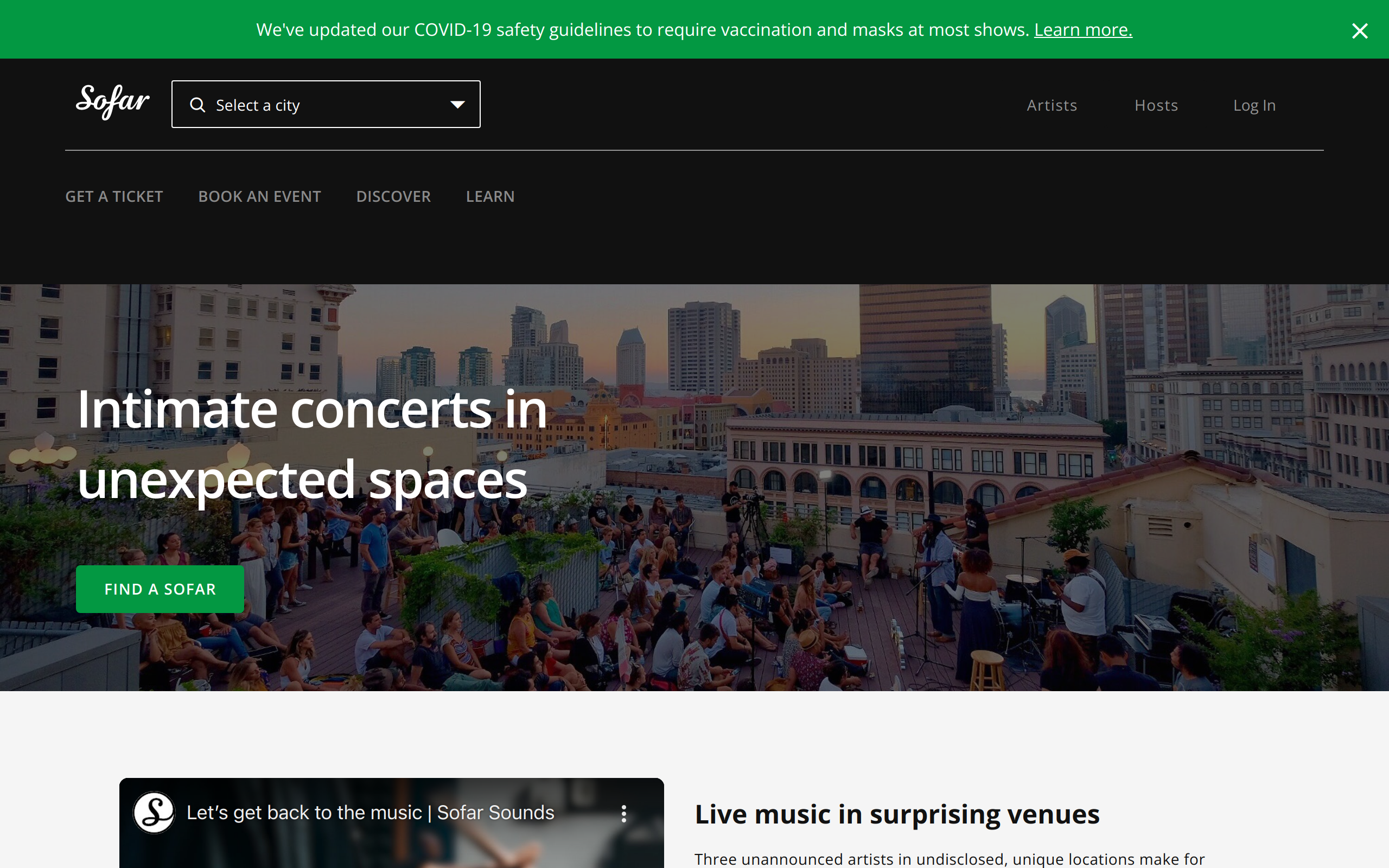Open the BOOK AN EVENT menu
This screenshot has width=1389, height=868.
259,196
